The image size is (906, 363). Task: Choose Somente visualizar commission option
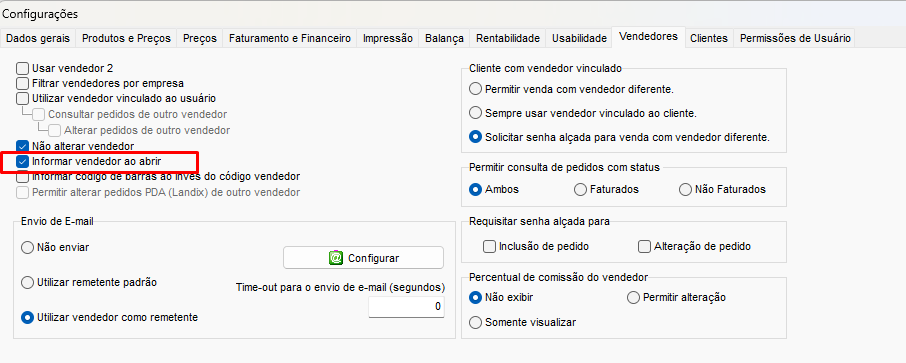coord(476,322)
